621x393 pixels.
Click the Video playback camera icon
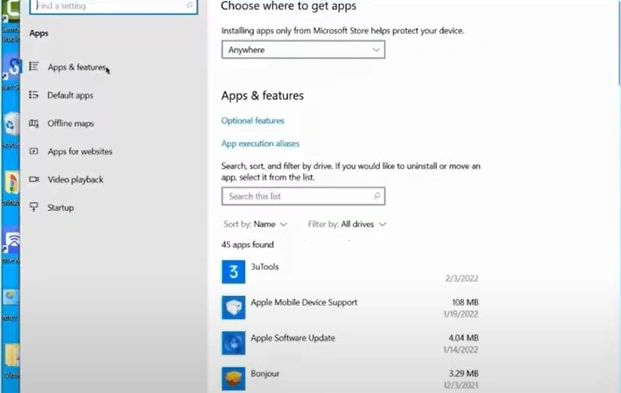click(34, 179)
